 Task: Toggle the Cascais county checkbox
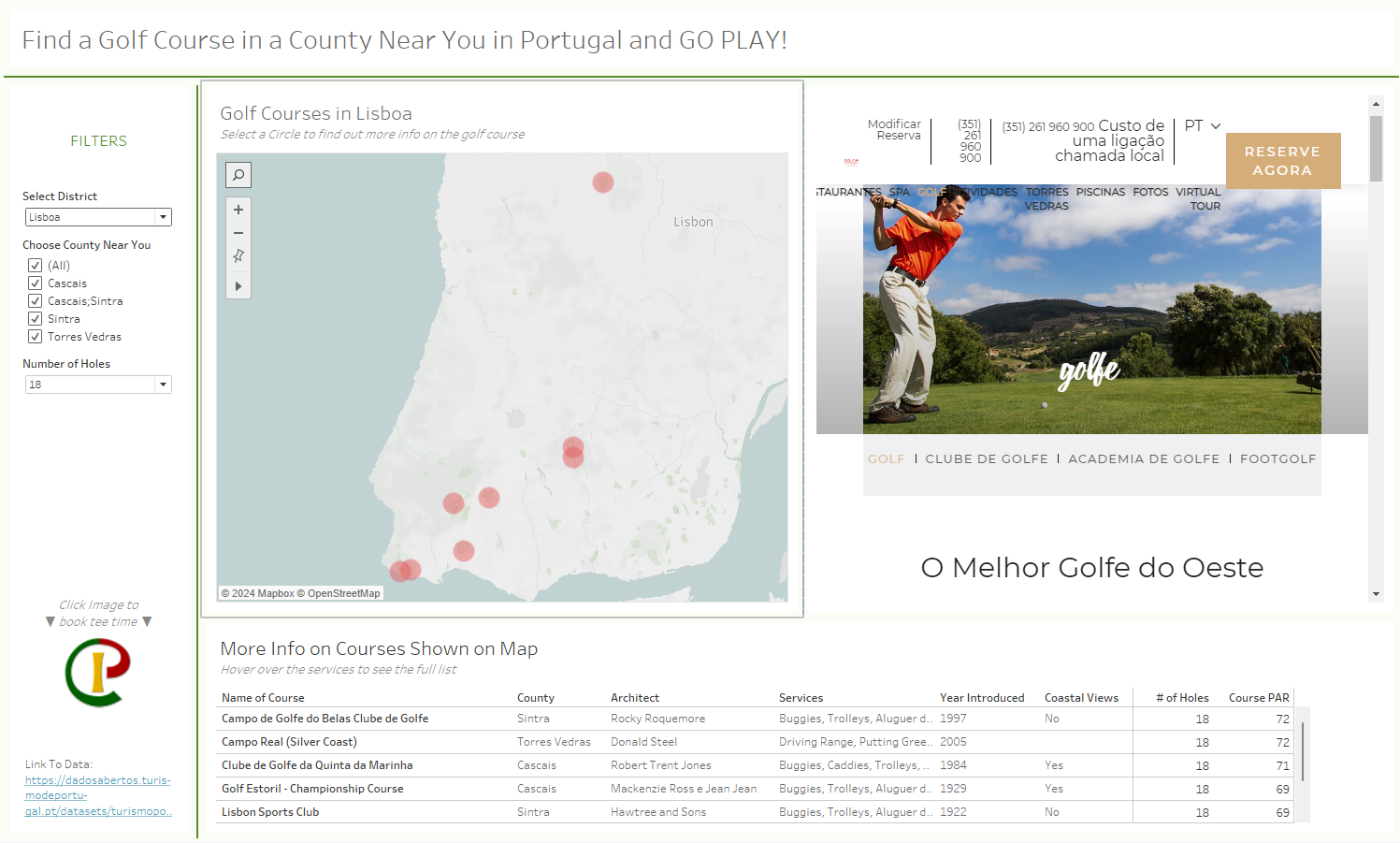coord(36,283)
